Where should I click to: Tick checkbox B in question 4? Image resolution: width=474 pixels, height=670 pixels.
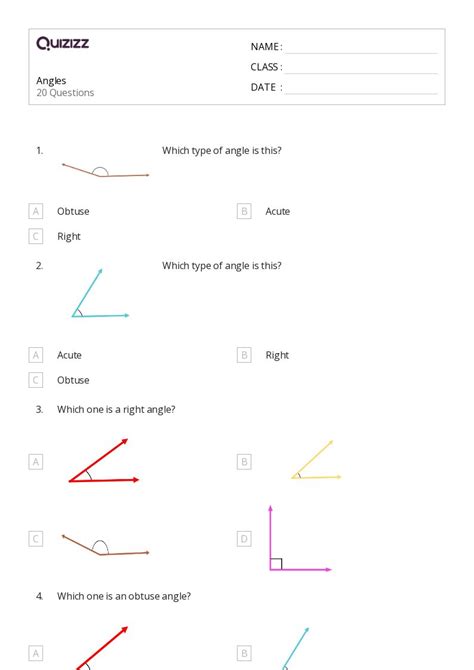point(244,653)
